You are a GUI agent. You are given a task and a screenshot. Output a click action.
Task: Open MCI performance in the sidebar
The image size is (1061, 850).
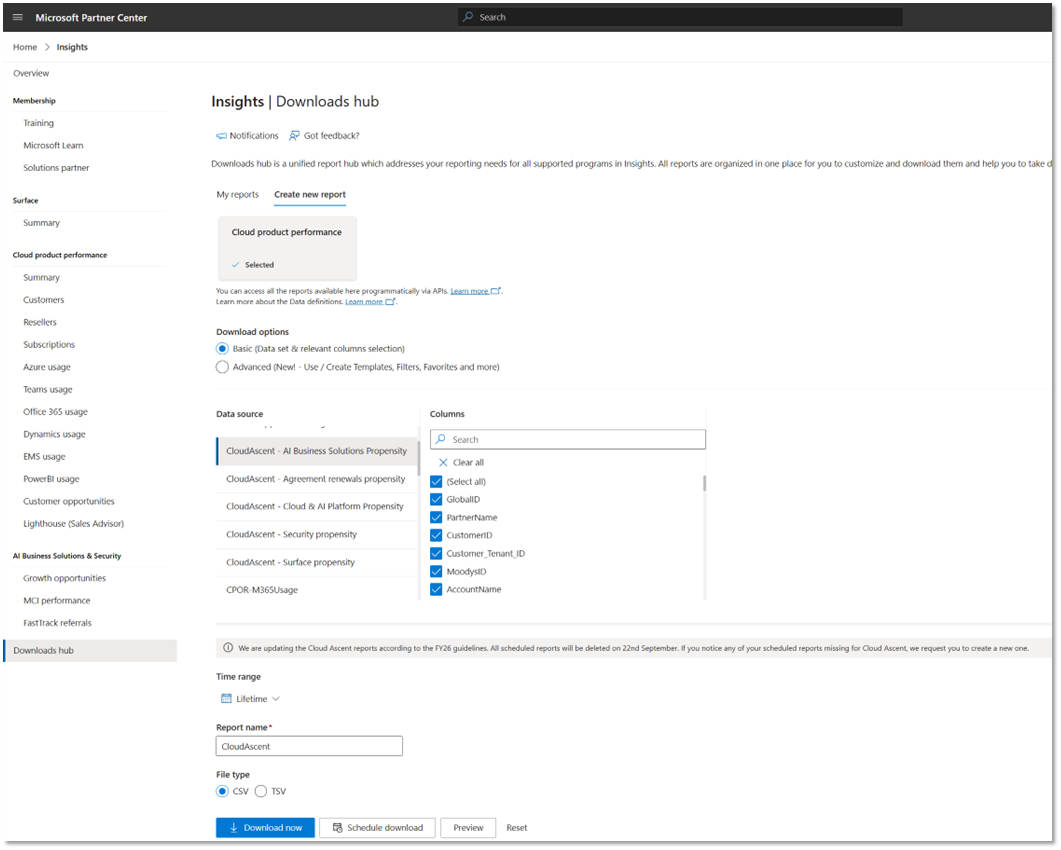(57, 601)
